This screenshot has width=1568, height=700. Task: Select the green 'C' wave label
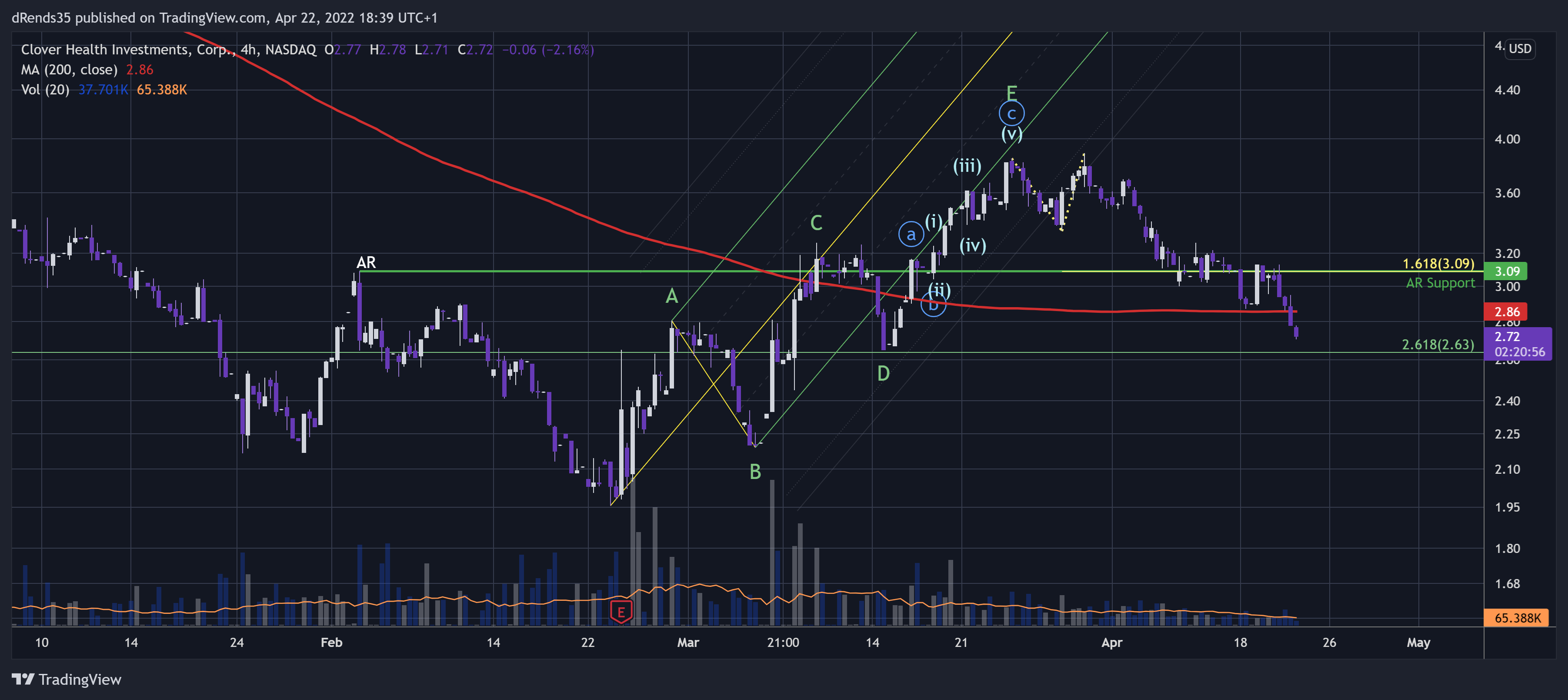click(816, 223)
